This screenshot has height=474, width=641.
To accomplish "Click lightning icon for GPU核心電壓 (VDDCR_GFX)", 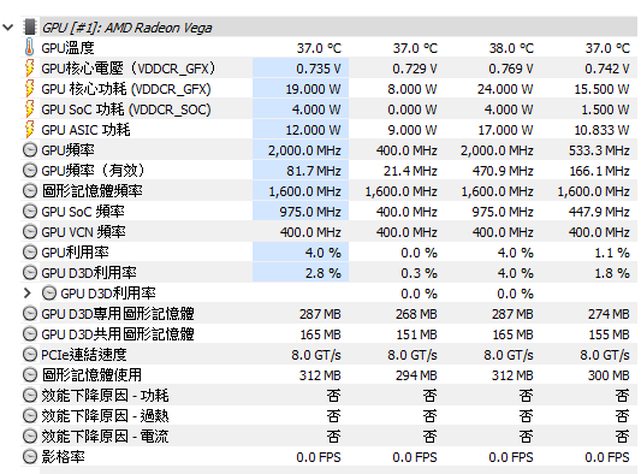I will coord(29,68).
